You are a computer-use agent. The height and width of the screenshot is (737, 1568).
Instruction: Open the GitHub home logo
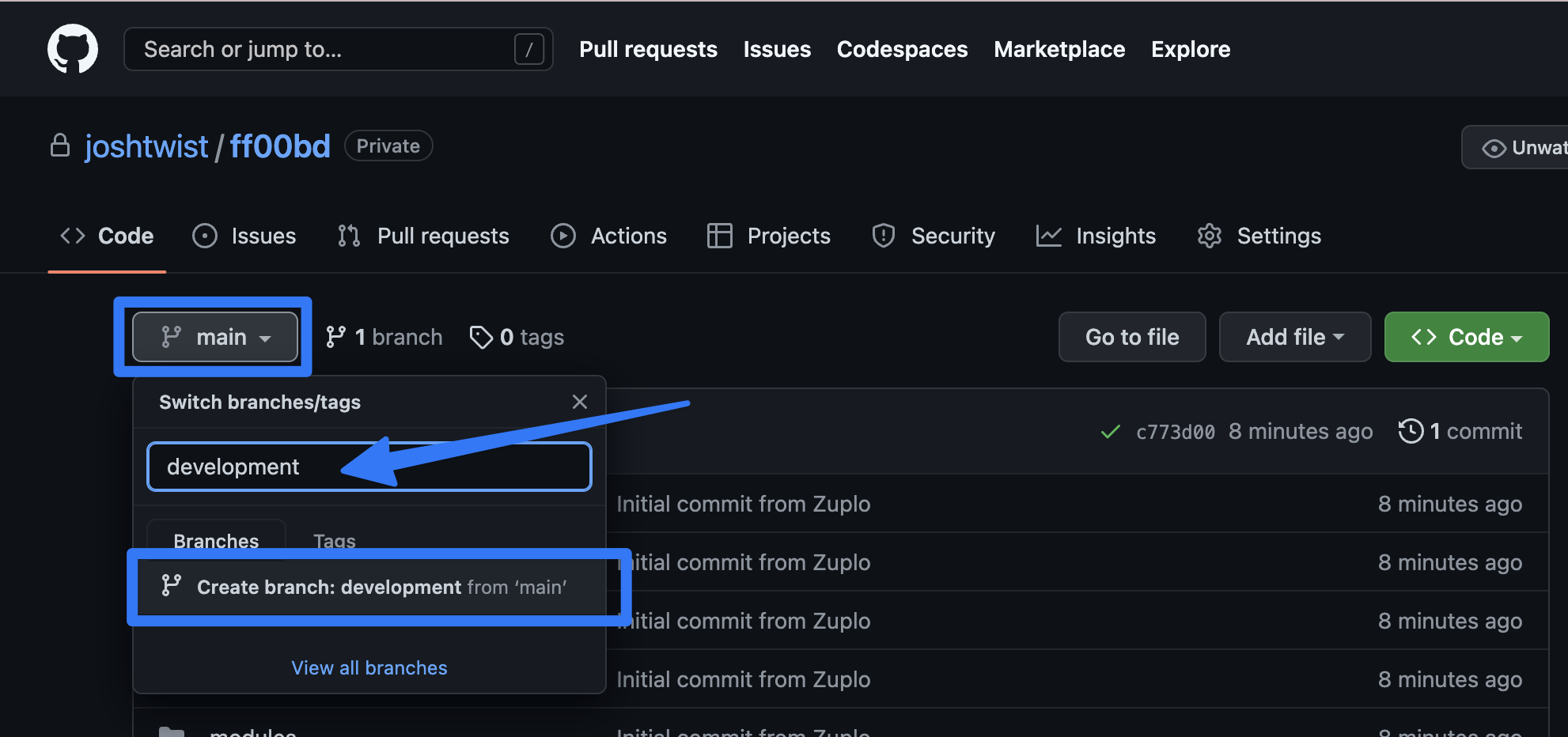[73, 49]
